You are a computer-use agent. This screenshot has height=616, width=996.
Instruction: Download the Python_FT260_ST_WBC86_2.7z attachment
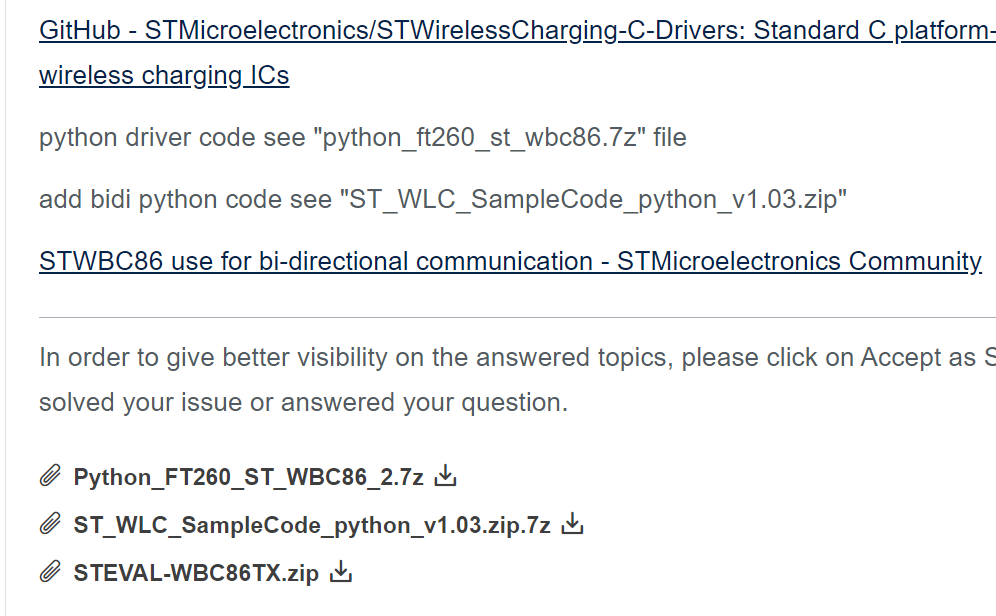click(444, 477)
